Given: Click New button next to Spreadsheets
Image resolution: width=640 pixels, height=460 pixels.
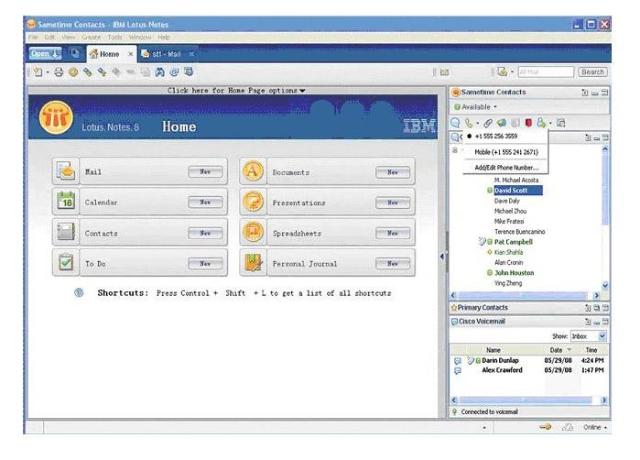Looking at the screenshot, I should 393,233.
